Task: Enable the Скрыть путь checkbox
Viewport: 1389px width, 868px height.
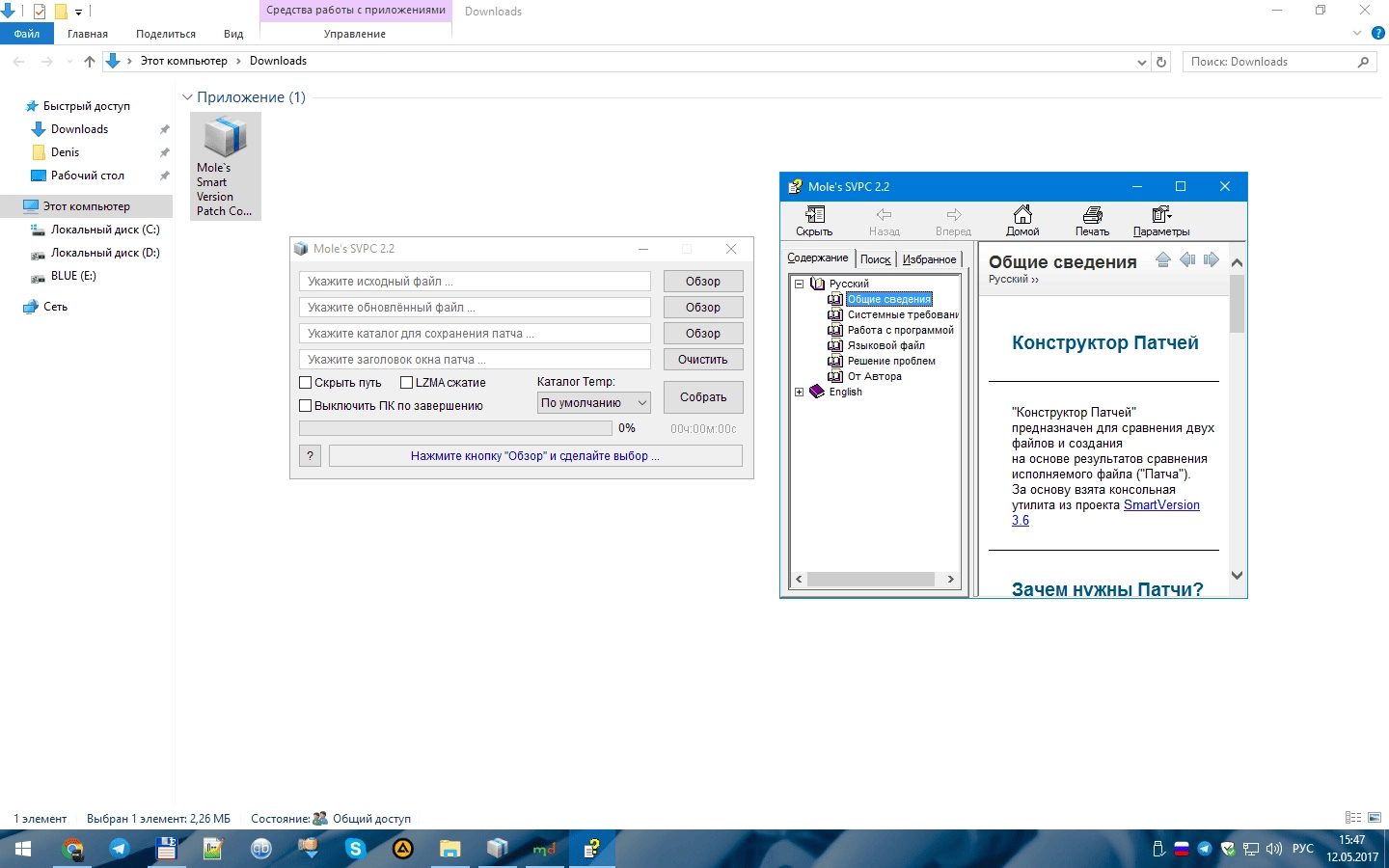Action: tap(305, 382)
